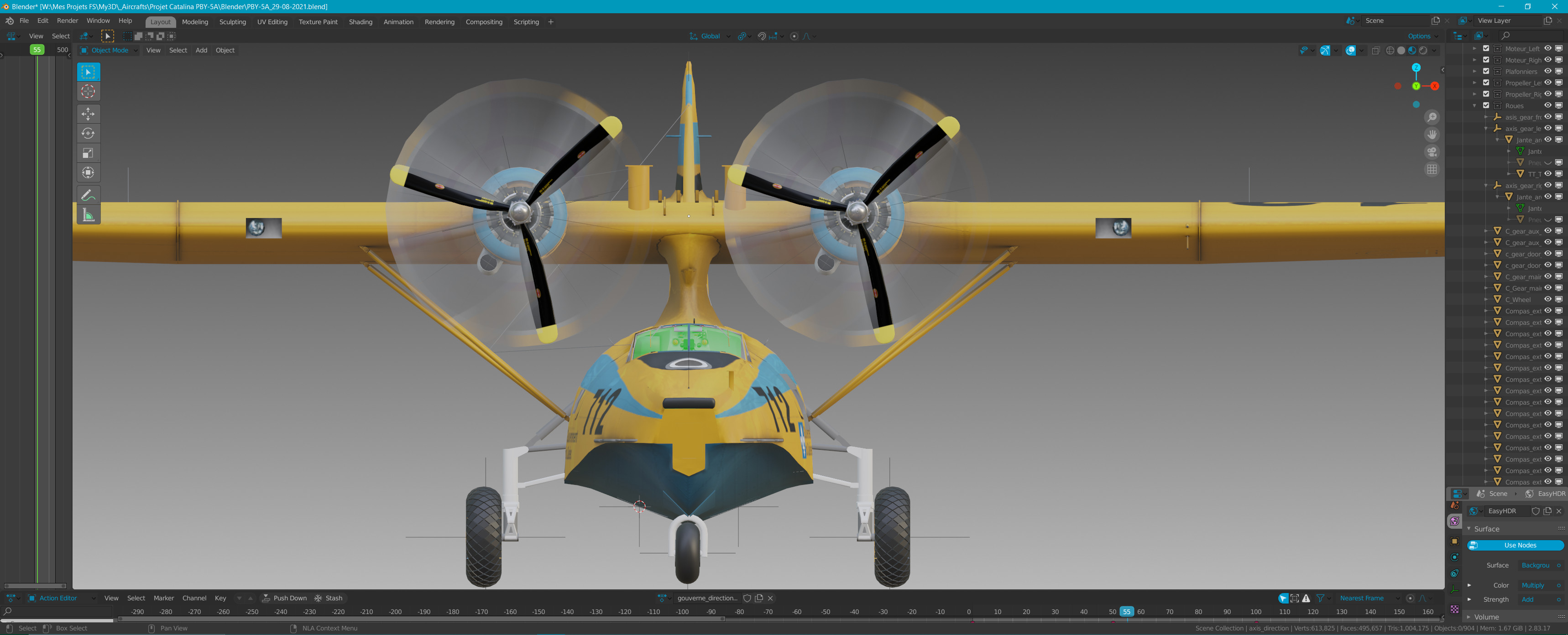Switch to orthographic grid view icon
The height and width of the screenshot is (635, 1568).
1432,170
